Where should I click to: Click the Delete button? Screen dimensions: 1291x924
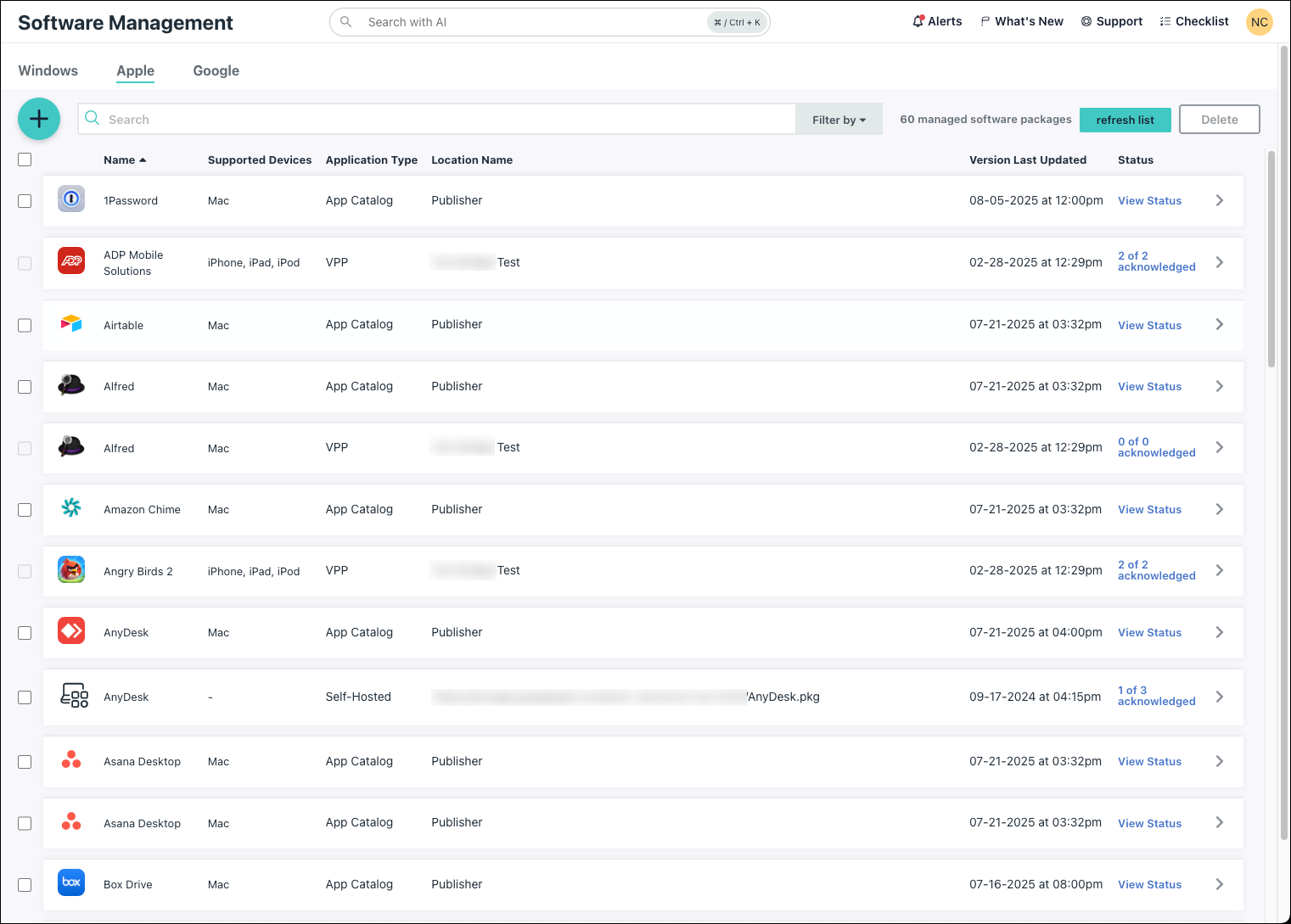coord(1220,120)
